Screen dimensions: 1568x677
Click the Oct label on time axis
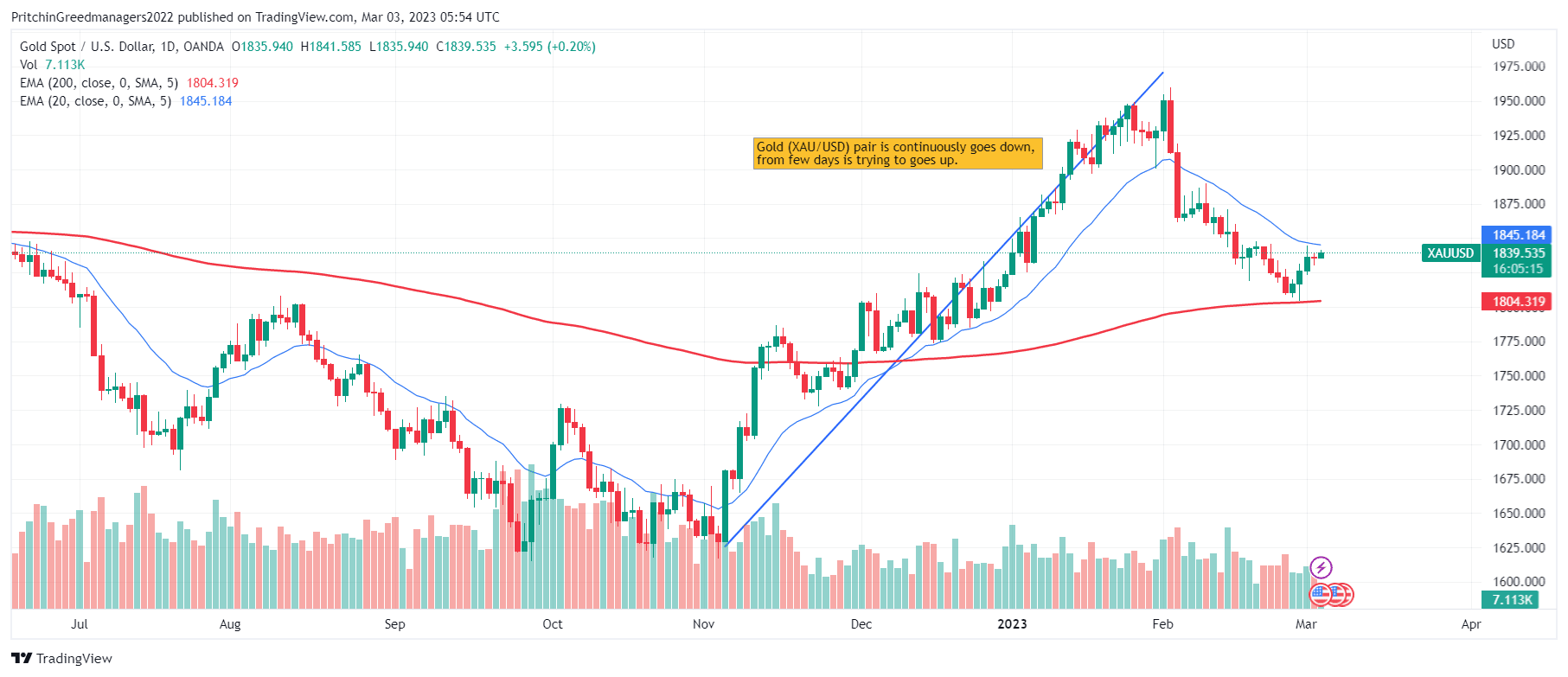553,624
